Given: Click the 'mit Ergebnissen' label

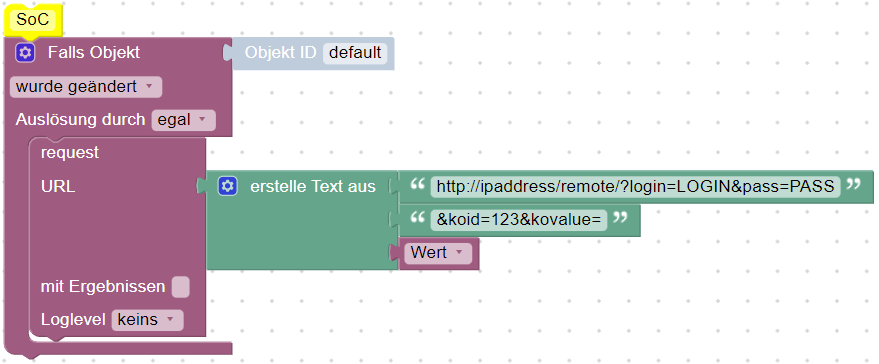Looking at the screenshot, I should [103, 287].
